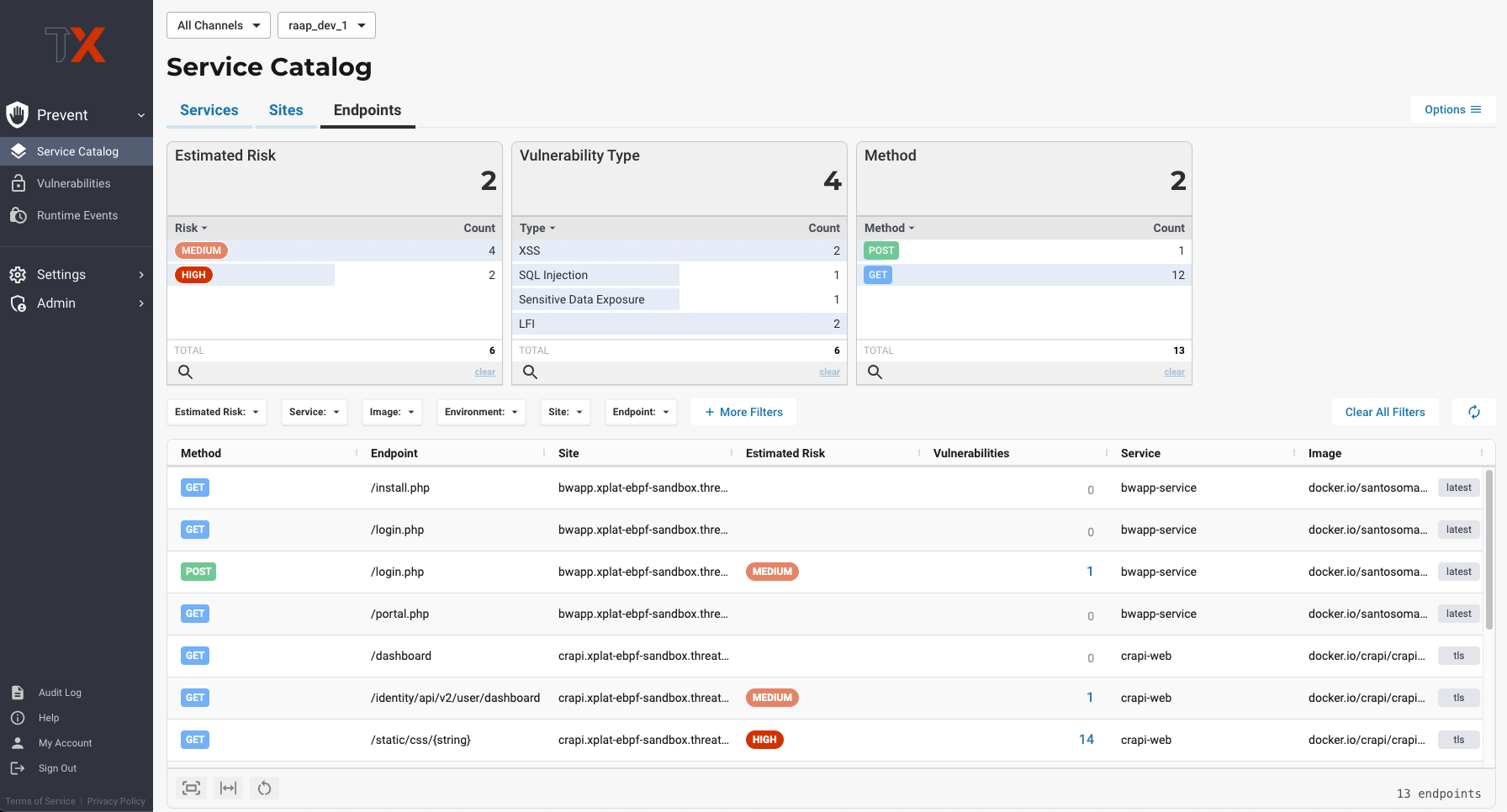Image resolution: width=1507 pixels, height=812 pixels.
Task: Select the Endpoints tab
Action: [367, 110]
